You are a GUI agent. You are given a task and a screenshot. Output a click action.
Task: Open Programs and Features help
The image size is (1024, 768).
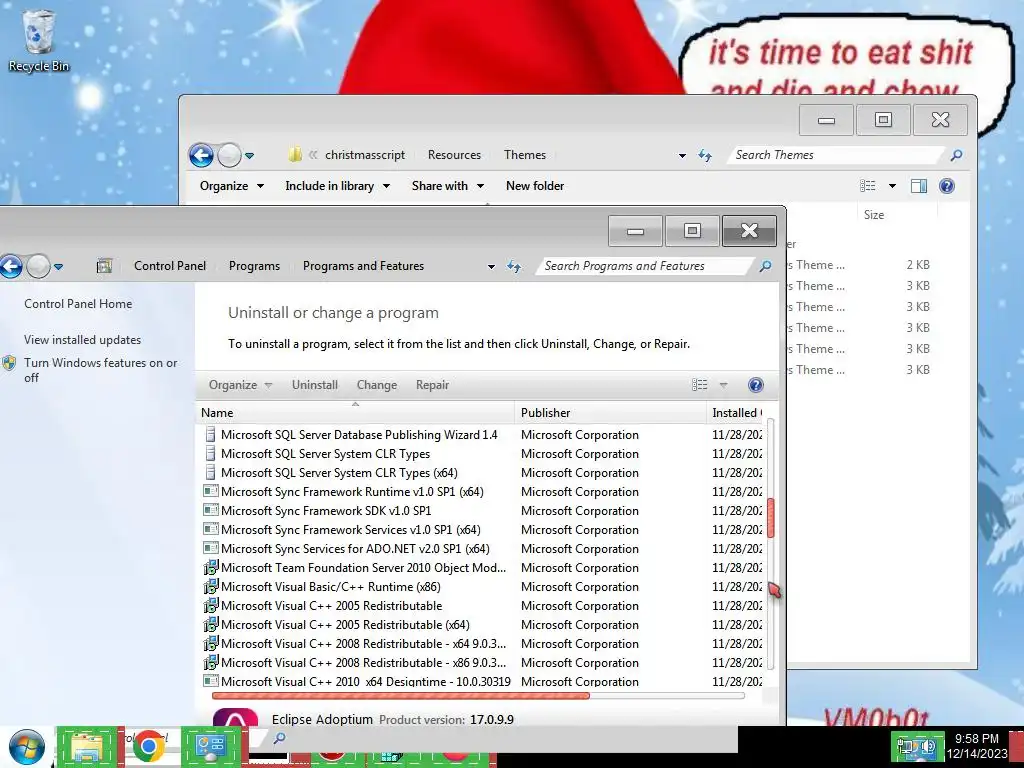[x=756, y=385]
